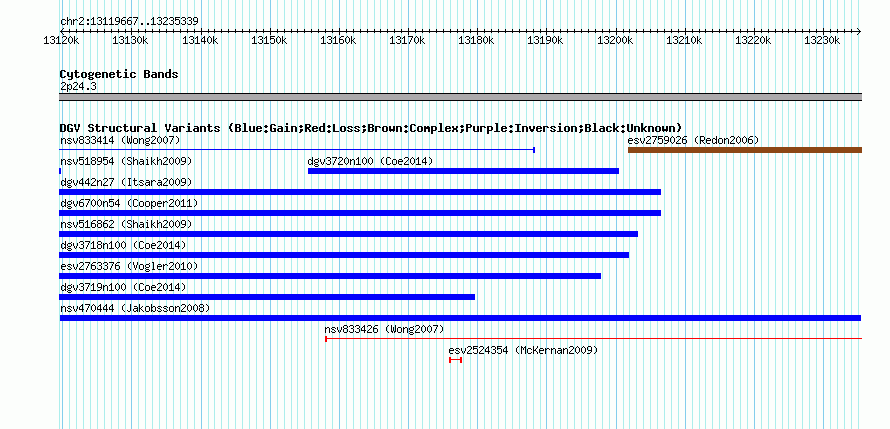The image size is (890, 429).
Task: Open the esv2759026 (Redon2006) label
Action: tap(693, 140)
